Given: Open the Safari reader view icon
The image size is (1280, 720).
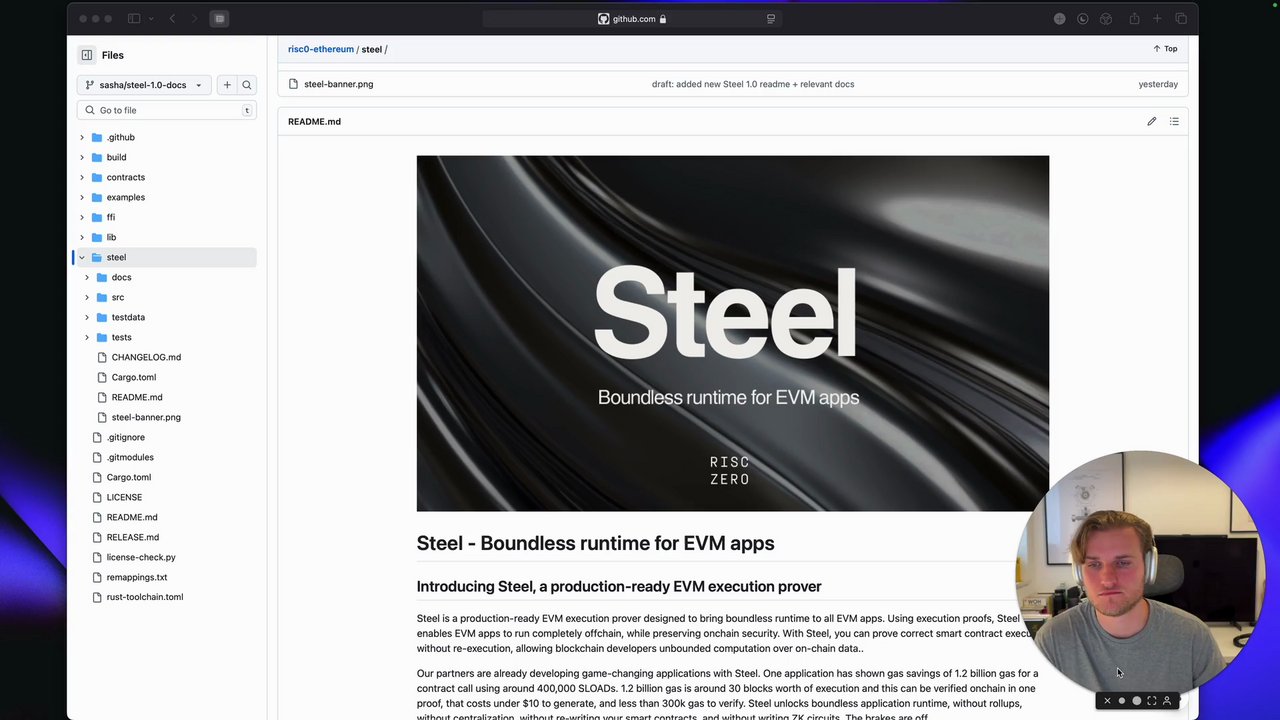Looking at the screenshot, I should (x=770, y=18).
